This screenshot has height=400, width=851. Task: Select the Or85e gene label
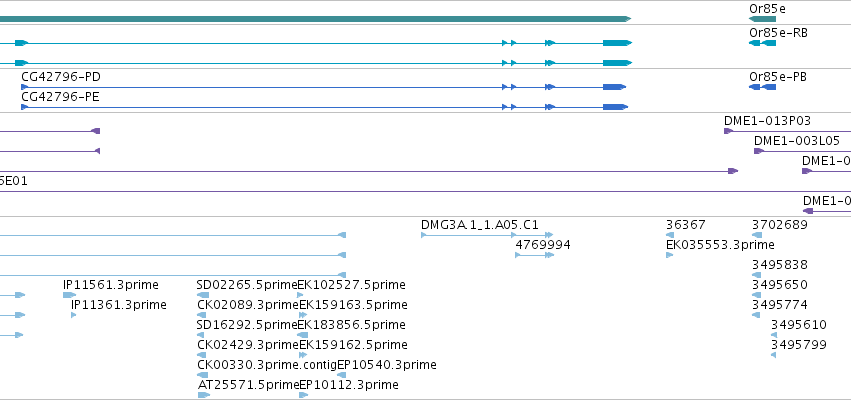(767, 9)
